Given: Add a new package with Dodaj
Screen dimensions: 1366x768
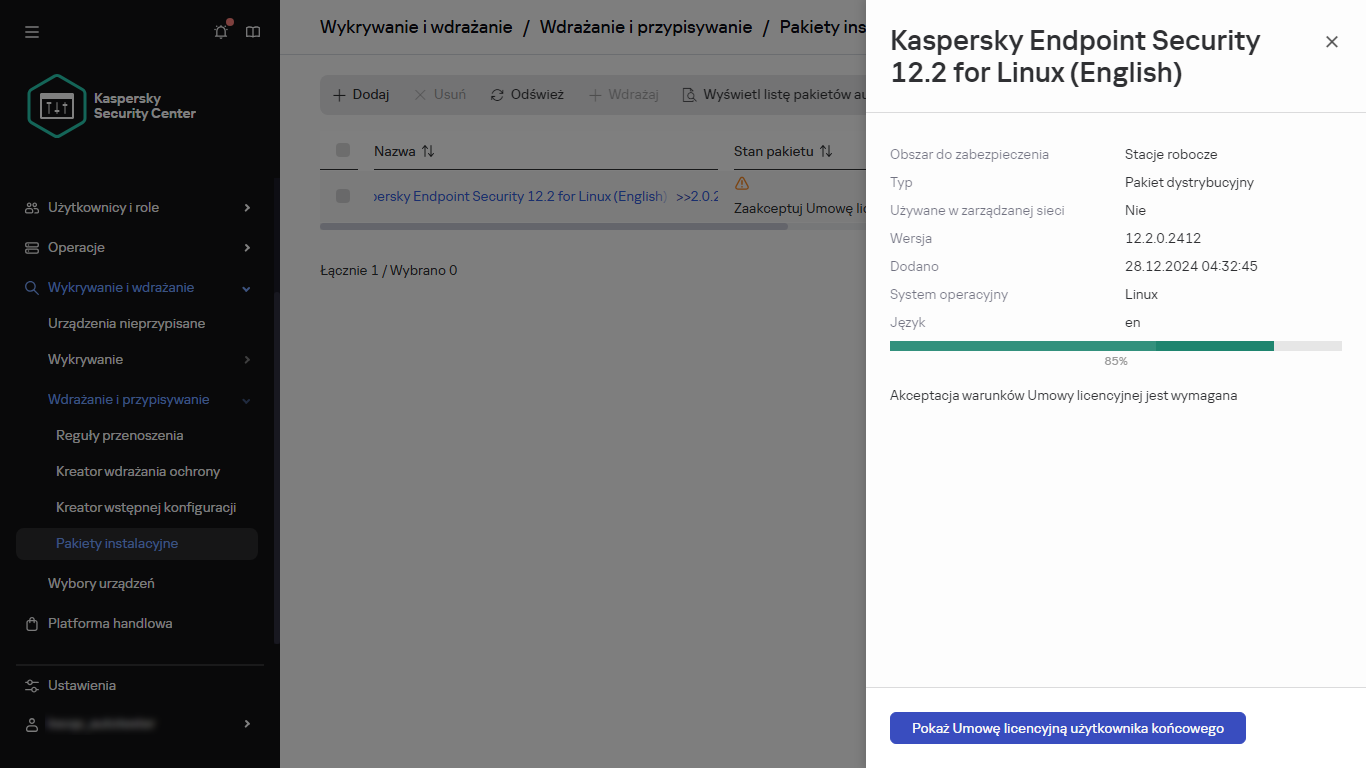Looking at the screenshot, I should click(360, 94).
